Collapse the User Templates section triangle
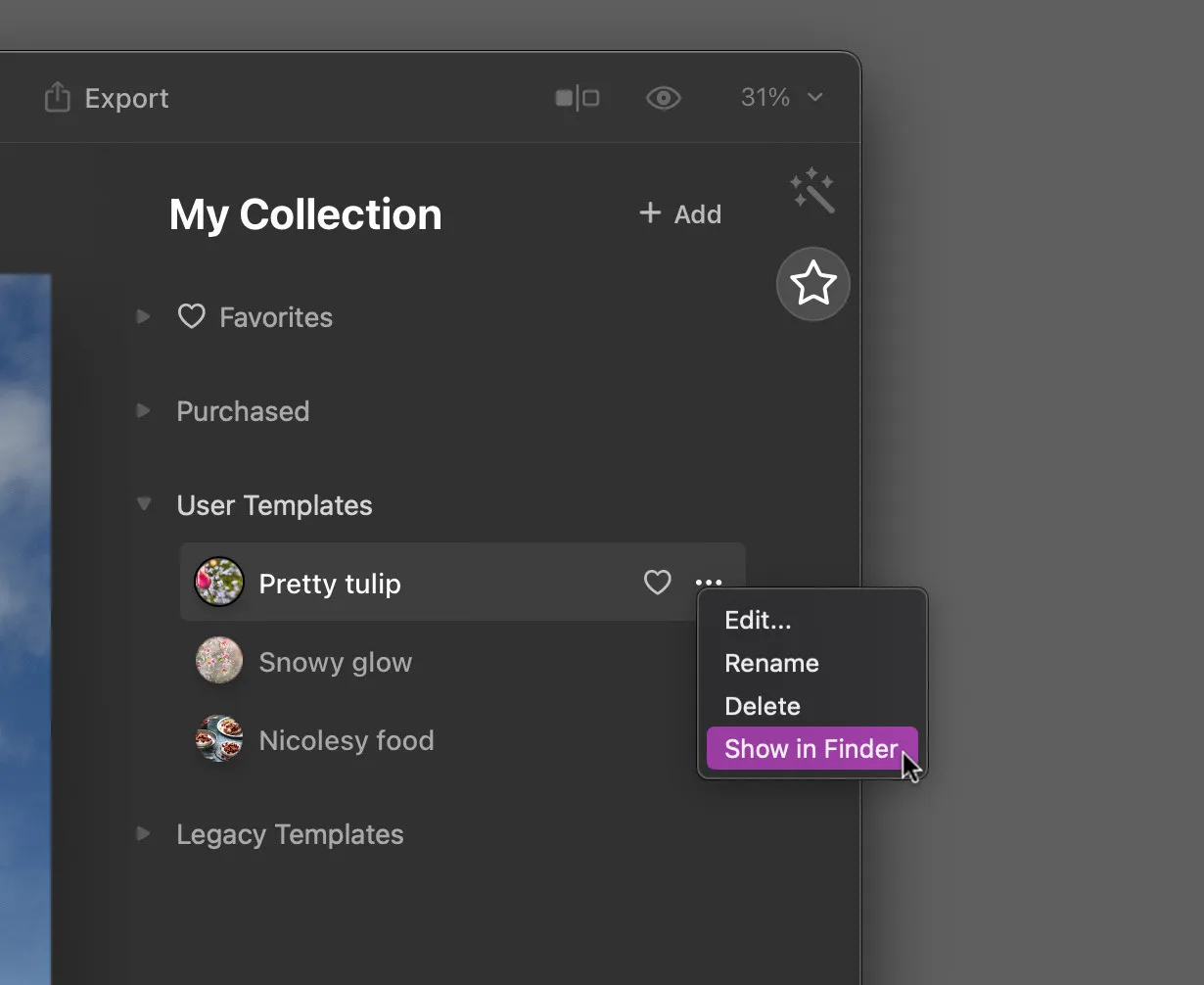This screenshot has width=1204, height=985. tap(144, 505)
